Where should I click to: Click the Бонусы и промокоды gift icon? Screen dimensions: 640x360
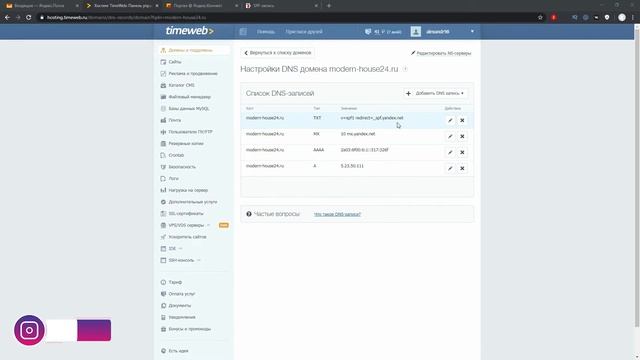[163, 329]
